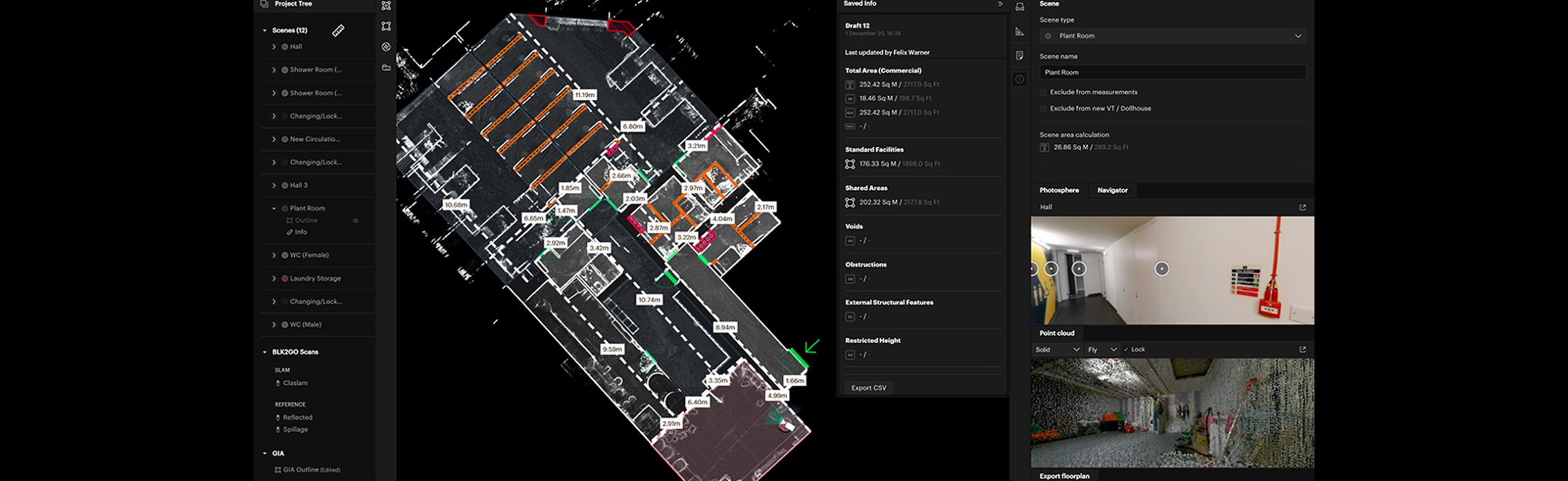The image size is (1568, 481).
Task: Select the Photosphere tab
Action: pos(1058,190)
